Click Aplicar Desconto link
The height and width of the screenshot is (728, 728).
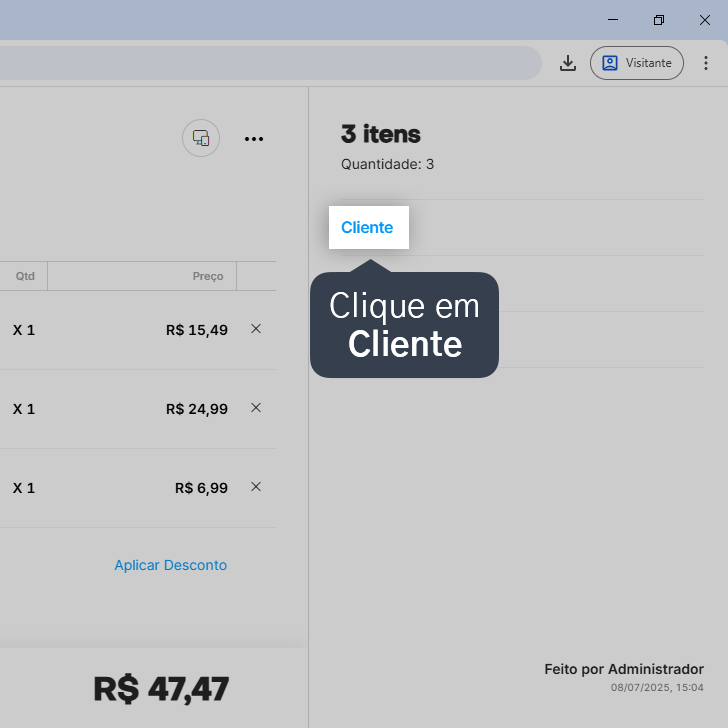170,565
